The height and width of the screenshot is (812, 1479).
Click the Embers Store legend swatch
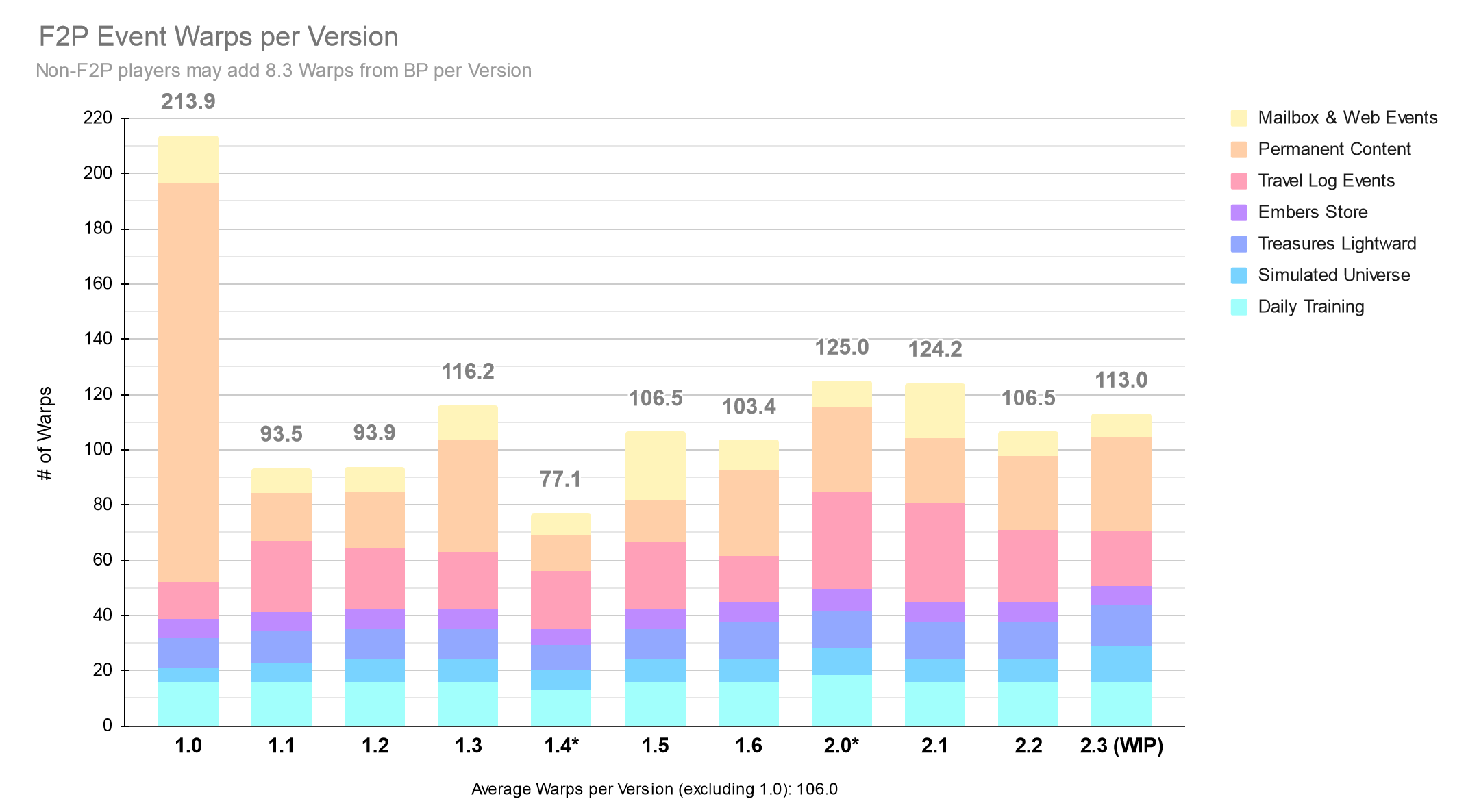1239,212
